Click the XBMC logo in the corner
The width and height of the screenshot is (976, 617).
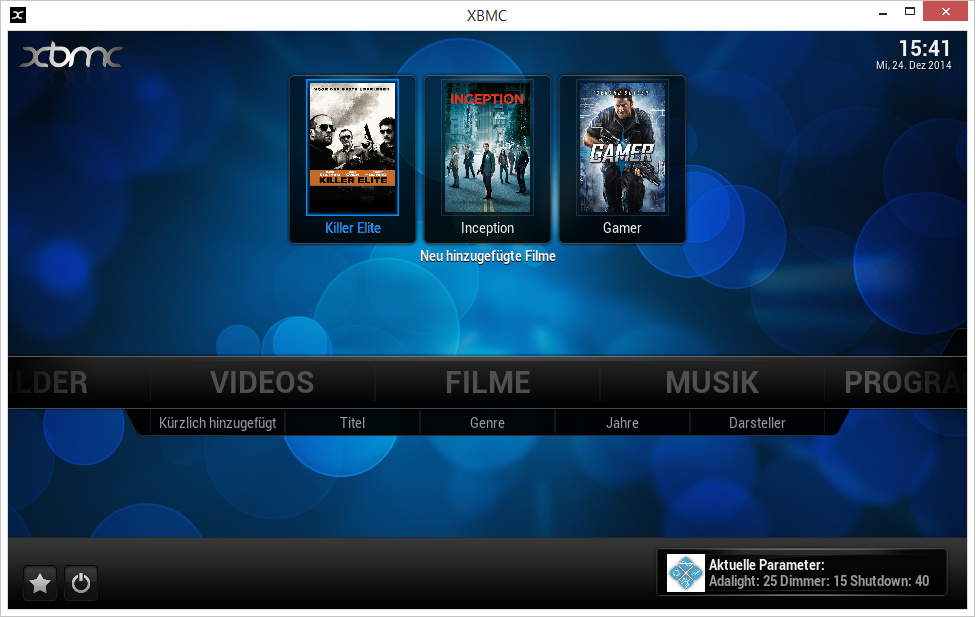pyautogui.click(x=71, y=55)
